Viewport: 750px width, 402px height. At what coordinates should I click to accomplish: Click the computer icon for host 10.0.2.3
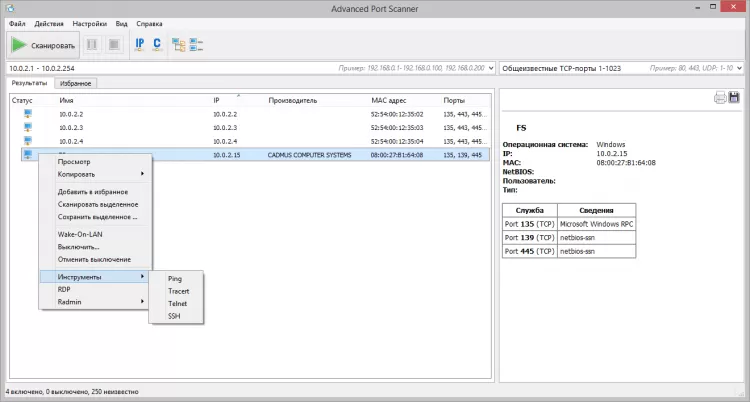click(x=28, y=127)
